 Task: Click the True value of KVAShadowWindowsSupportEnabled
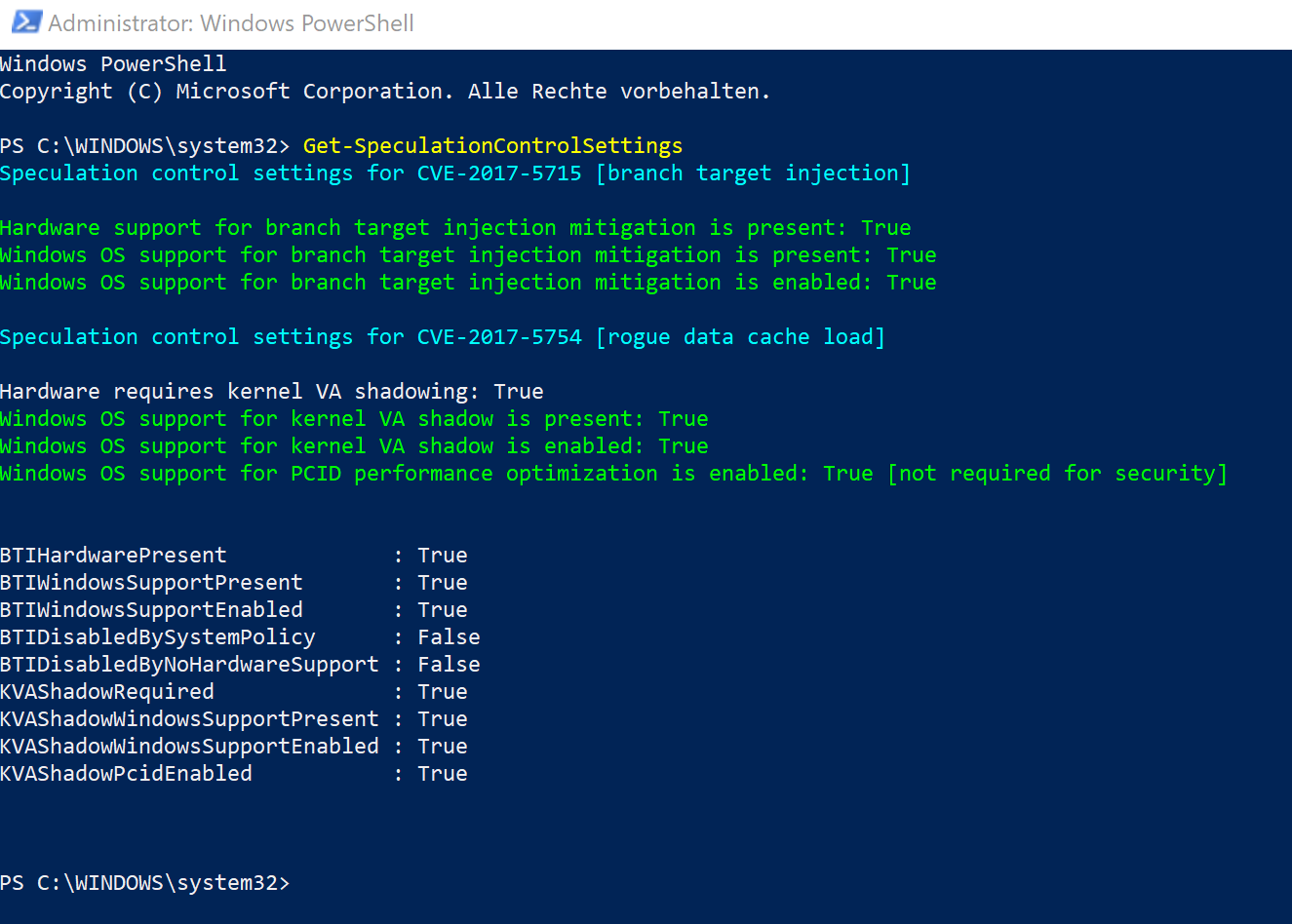tap(443, 747)
